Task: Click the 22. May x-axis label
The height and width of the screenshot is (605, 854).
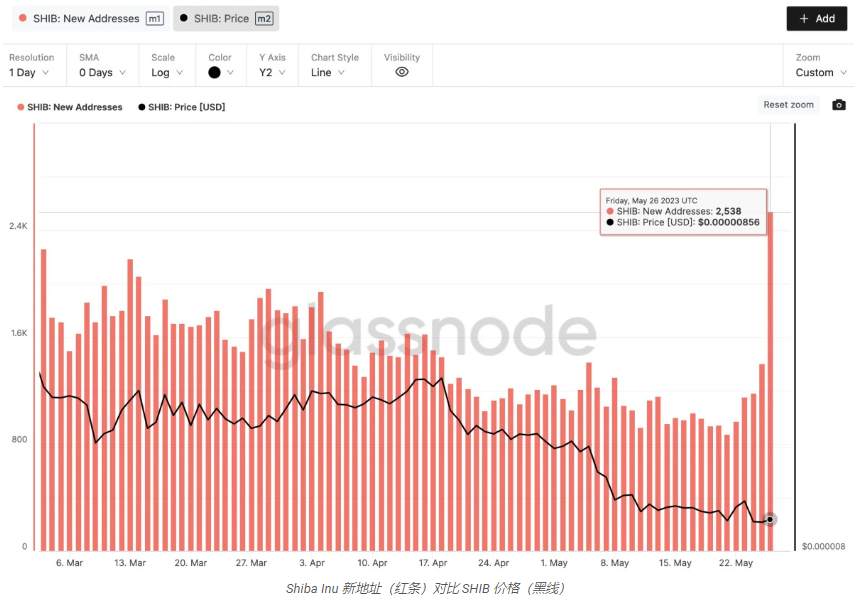Action: point(736,563)
